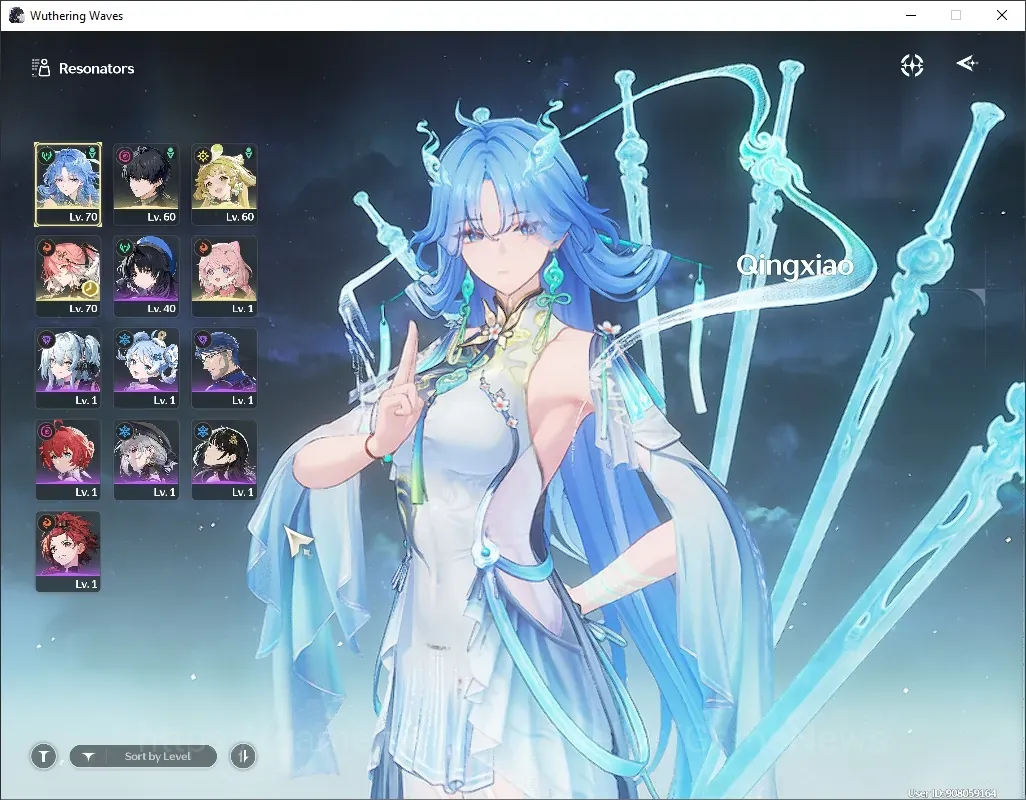The image size is (1026, 800).
Task: Select the gray-haired dark-hat Lv. 1 resonator
Action: click(x=146, y=460)
